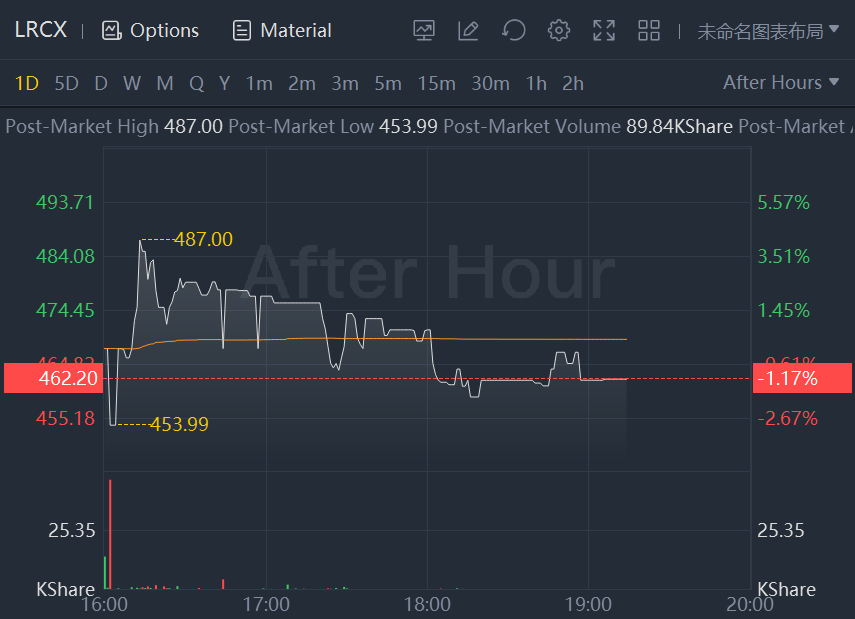This screenshot has height=619, width=855.
Task: Open the 未命名图表布局 layout dropdown
Action: (x=768, y=31)
